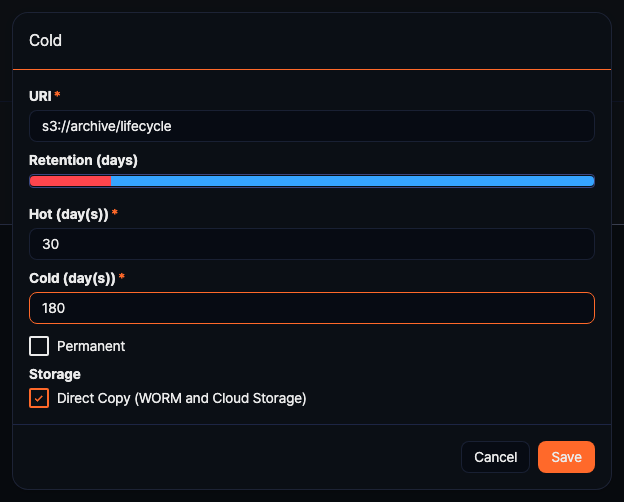Uncheck the Direct Copy checkbox
The width and height of the screenshot is (624, 502).
pos(39,398)
